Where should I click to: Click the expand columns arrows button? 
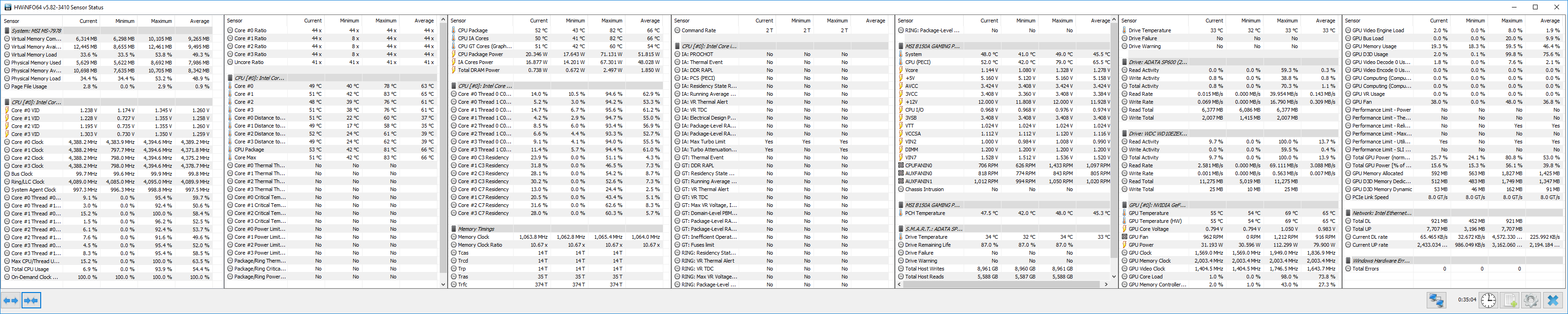tap(11, 300)
